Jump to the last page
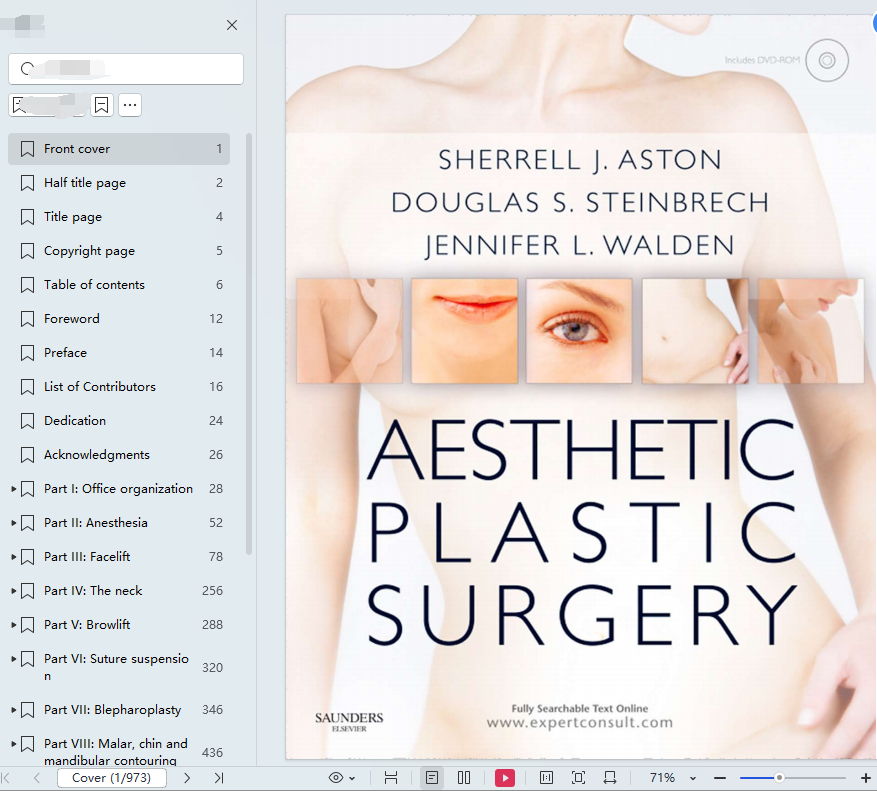This screenshot has height=791, width=877. pos(219,778)
